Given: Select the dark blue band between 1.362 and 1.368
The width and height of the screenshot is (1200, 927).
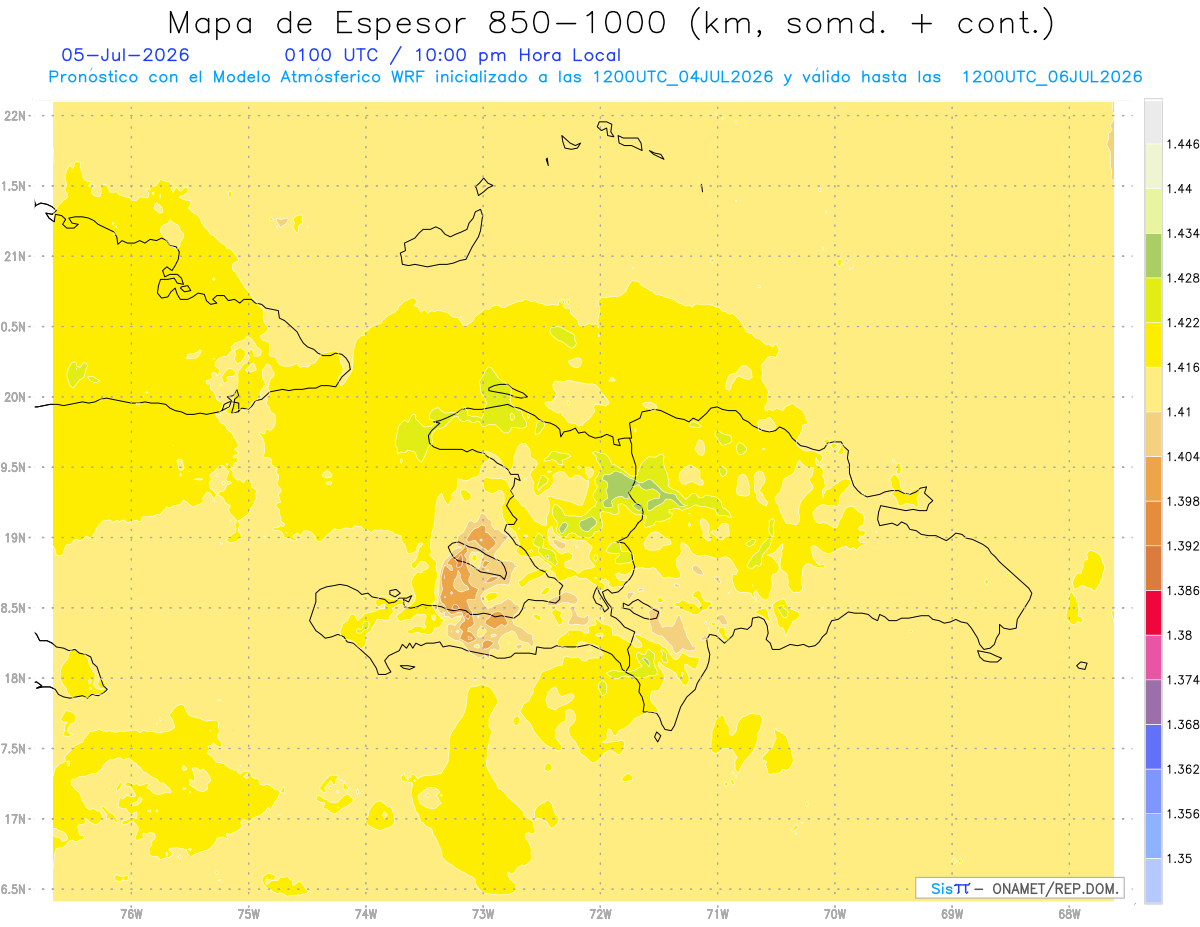Looking at the screenshot, I should coord(1153,746).
